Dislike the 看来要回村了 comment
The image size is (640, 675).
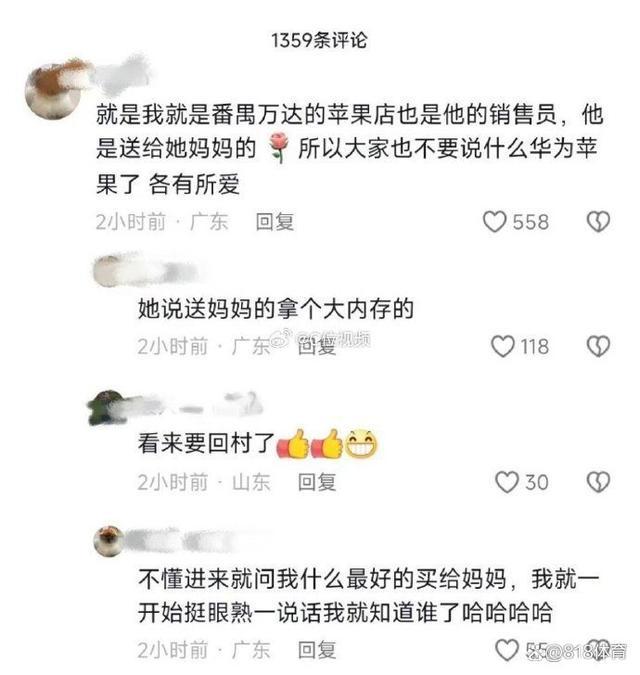point(599,482)
